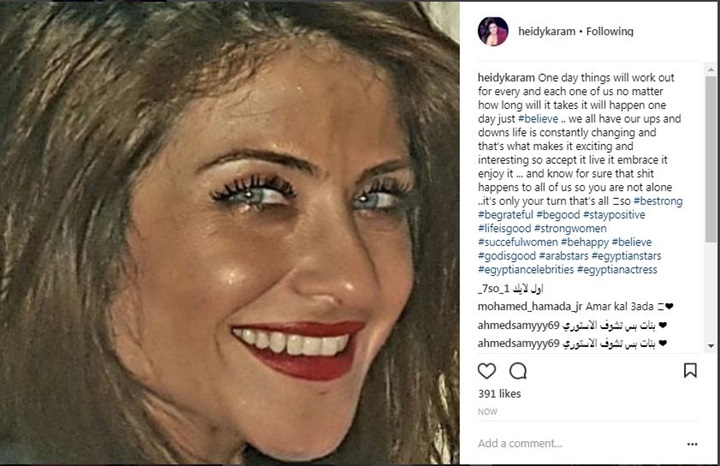The height and width of the screenshot is (466, 720).
Task: Open the three-dot more options menu
Action: [692, 444]
